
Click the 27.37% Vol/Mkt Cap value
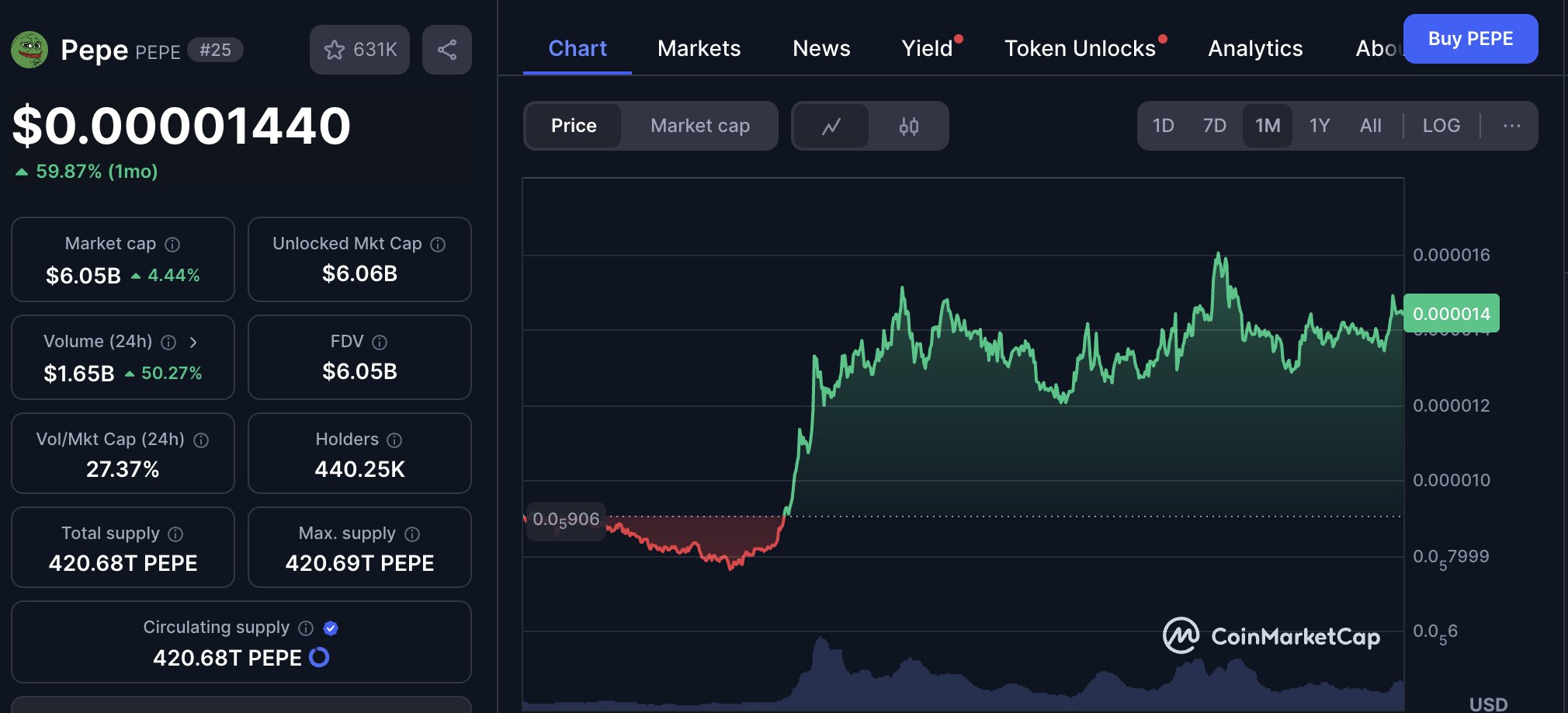click(x=123, y=469)
